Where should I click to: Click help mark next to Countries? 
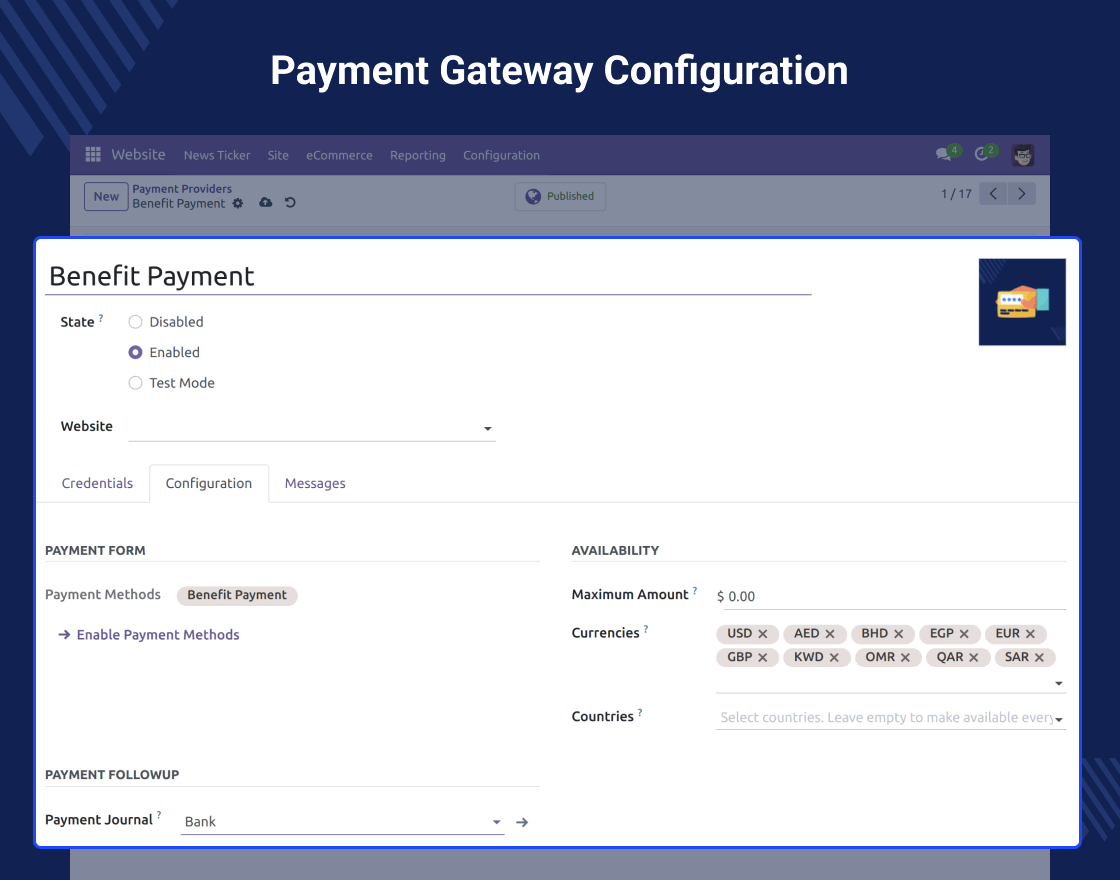640,713
